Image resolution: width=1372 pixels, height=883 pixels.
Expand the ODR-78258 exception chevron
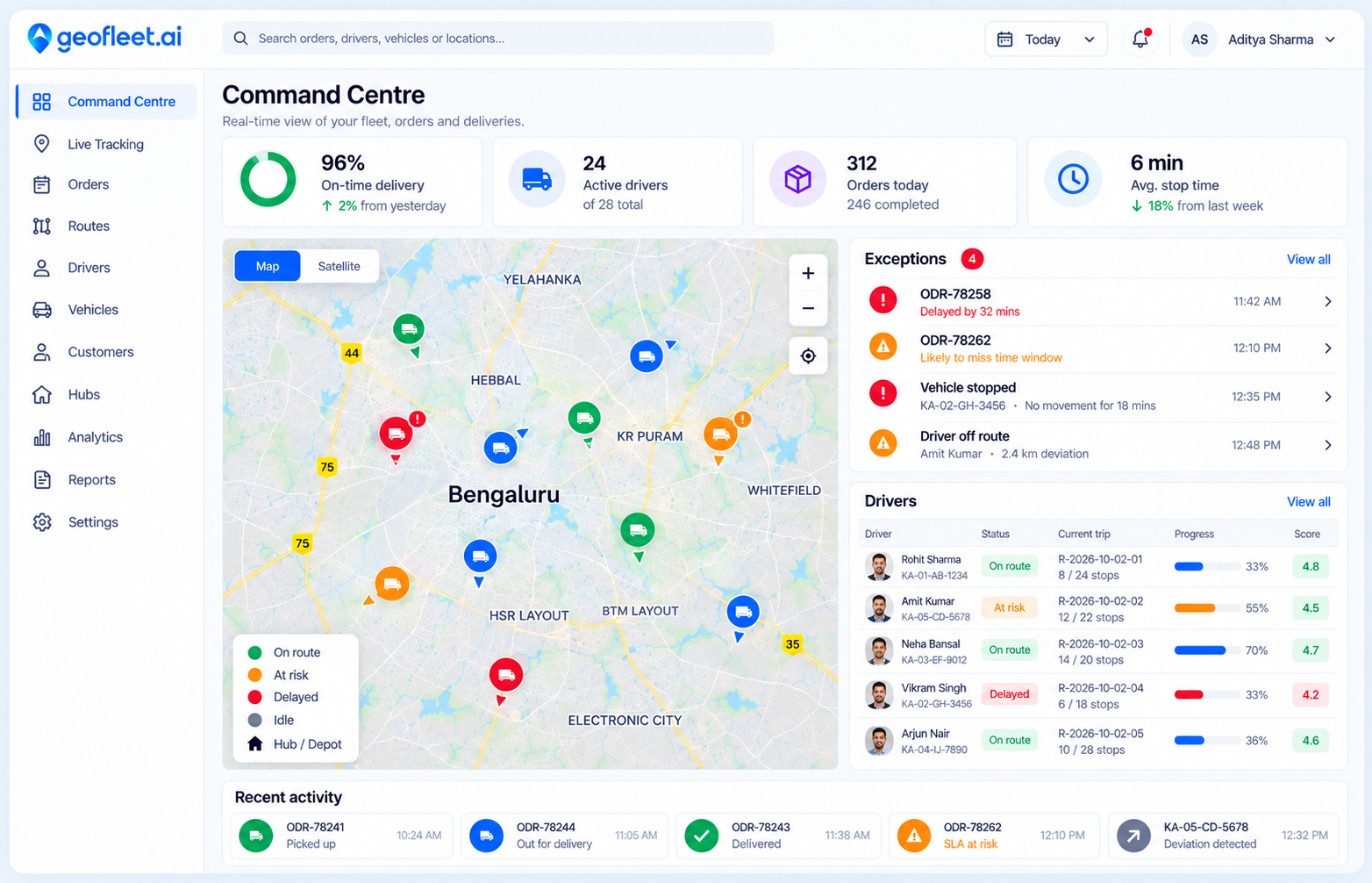coord(1328,301)
